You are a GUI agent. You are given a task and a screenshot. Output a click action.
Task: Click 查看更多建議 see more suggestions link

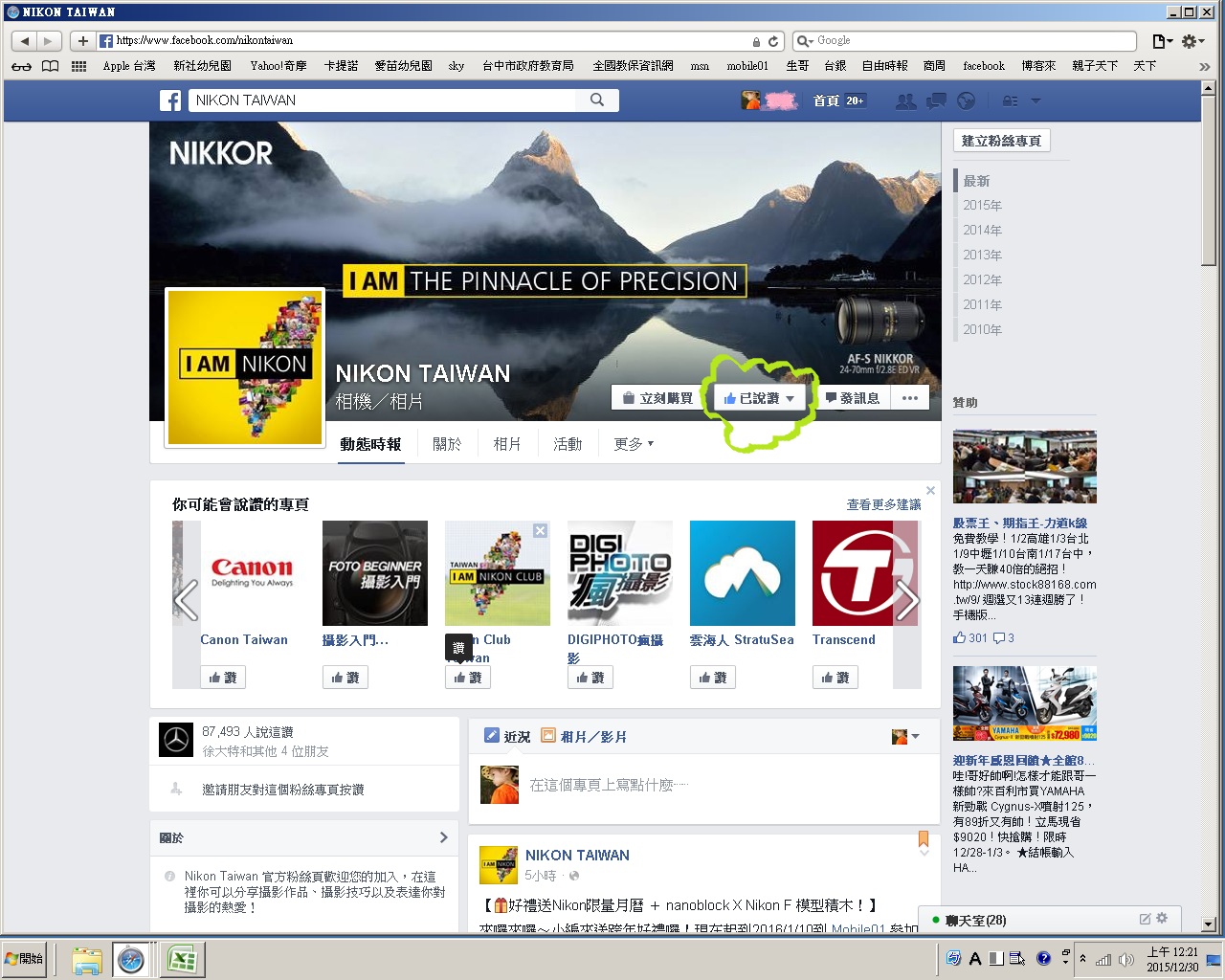tap(883, 504)
